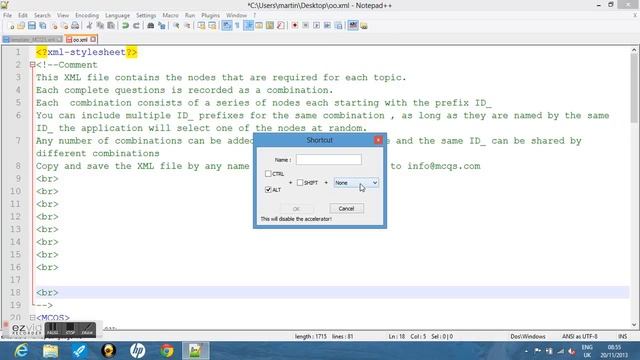Switch to the oo.xml document tab
Screen dimensions: 640x360
[x=80, y=40]
